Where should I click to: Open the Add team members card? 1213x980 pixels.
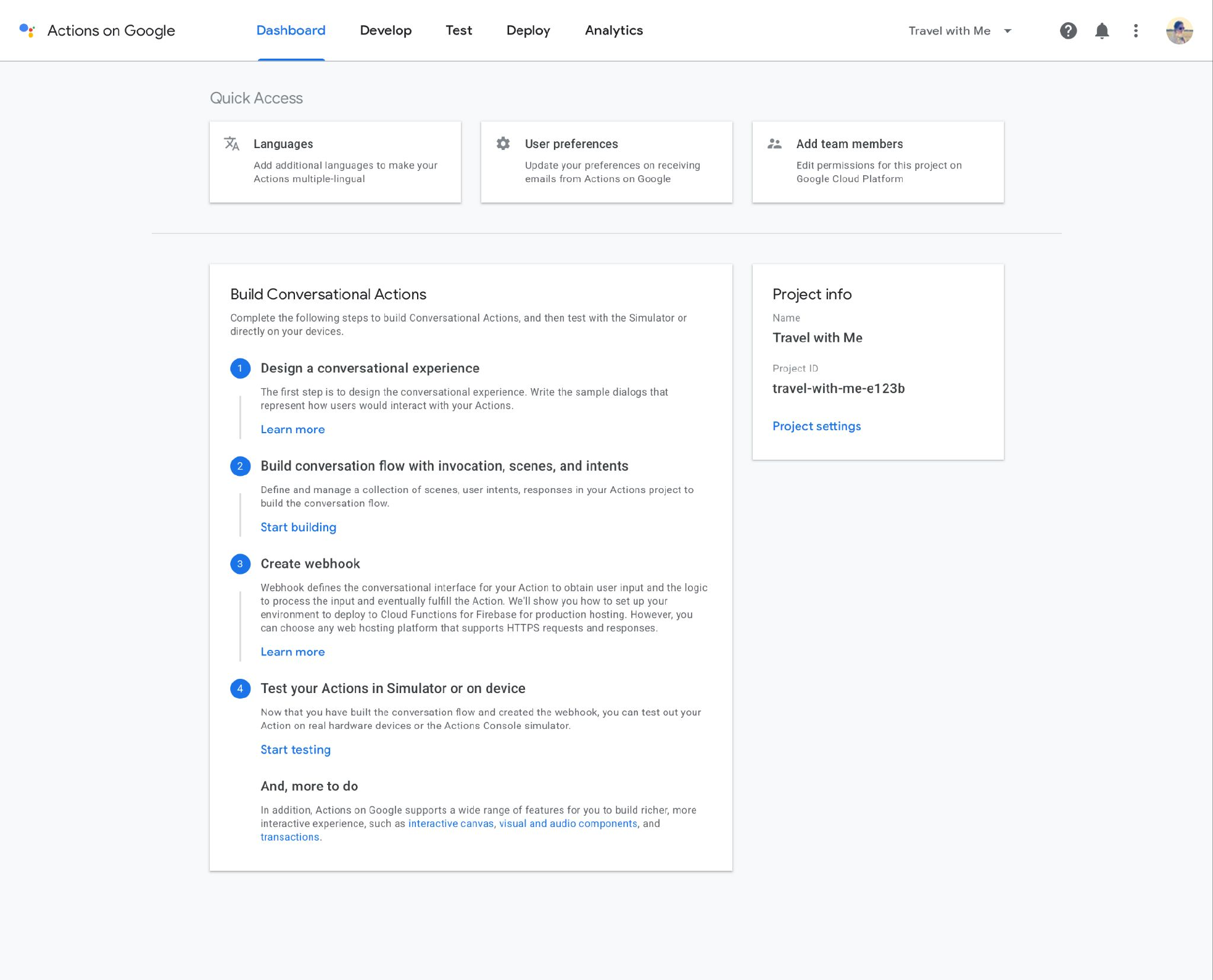tap(878, 162)
